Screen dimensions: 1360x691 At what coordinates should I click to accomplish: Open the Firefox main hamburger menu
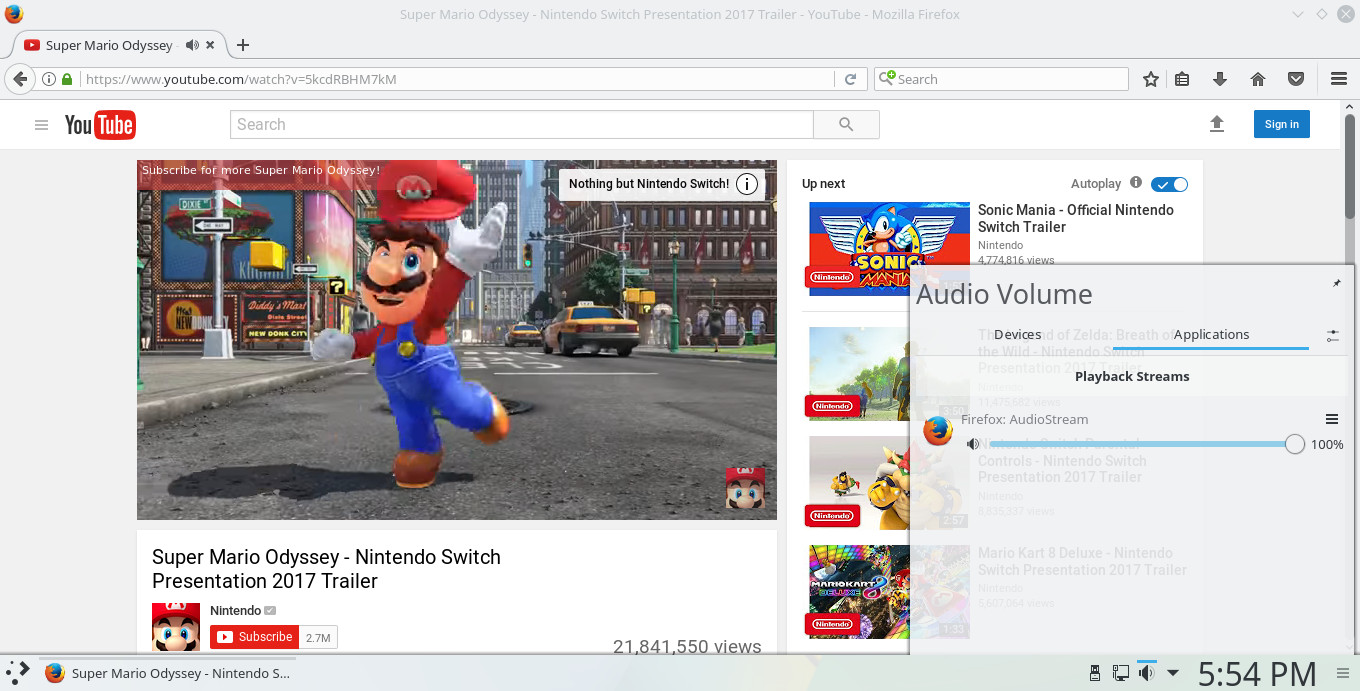(1339, 79)
